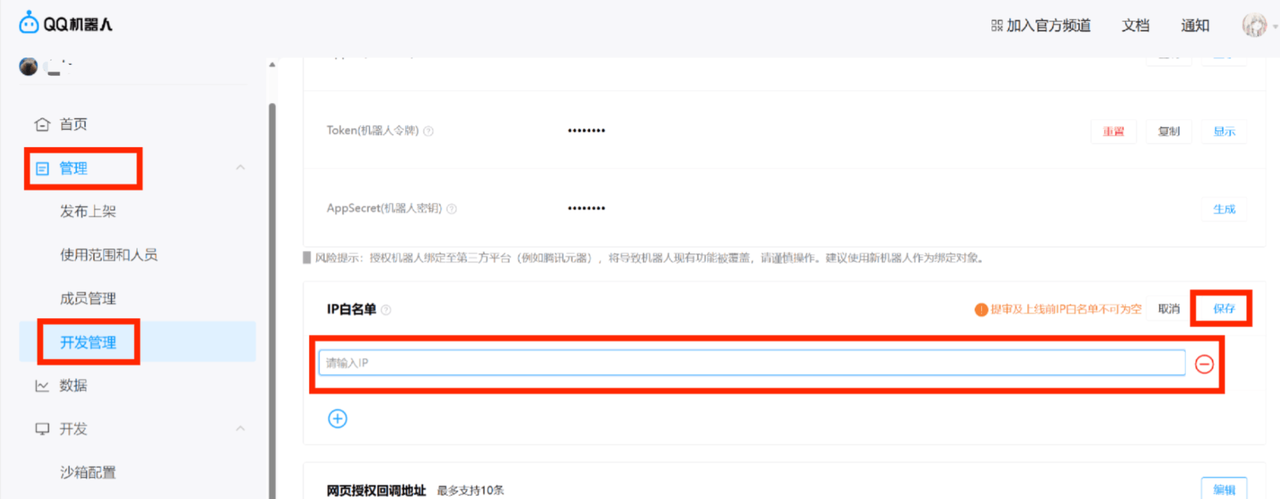1280x499 pixels.
Task: Click 生成 to generate AppSecret
Action: [1224, 209]
